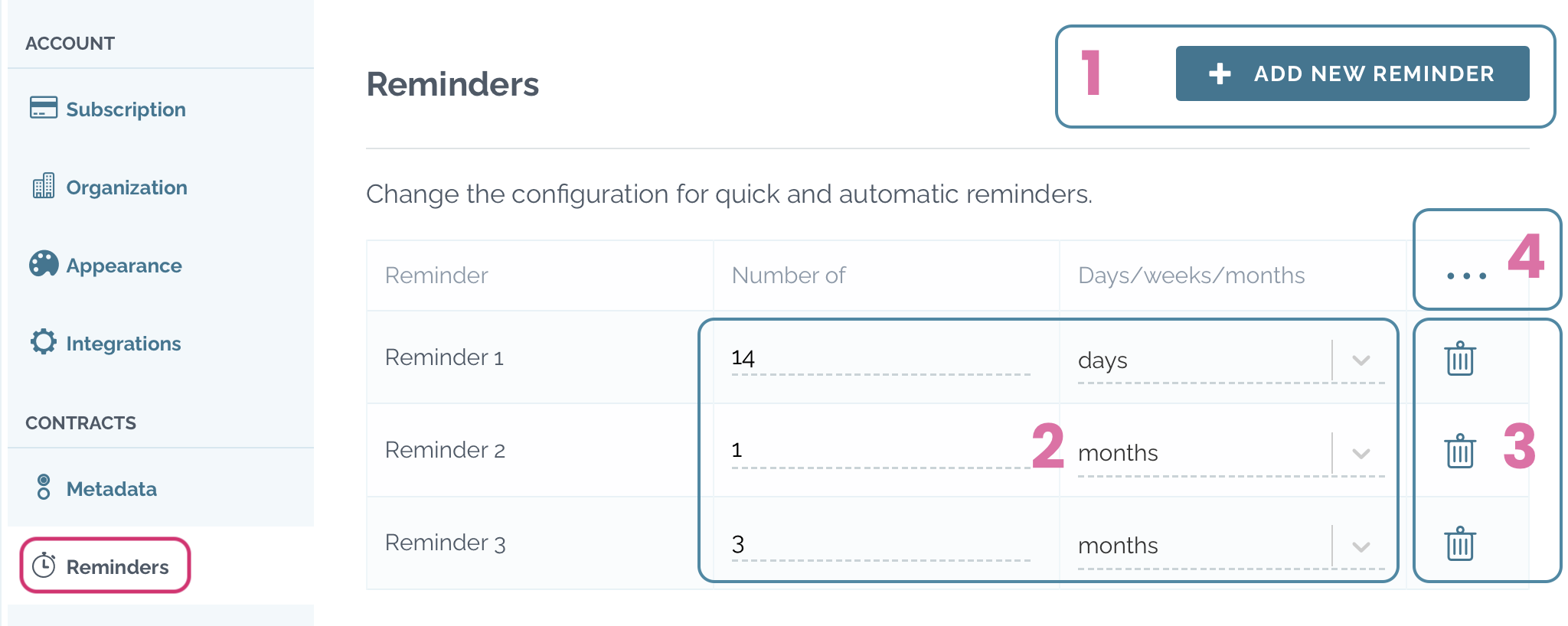Screen dimensions: 1568x626
Task: Open the Reminders sidebar item
Action: pos(105,566)
